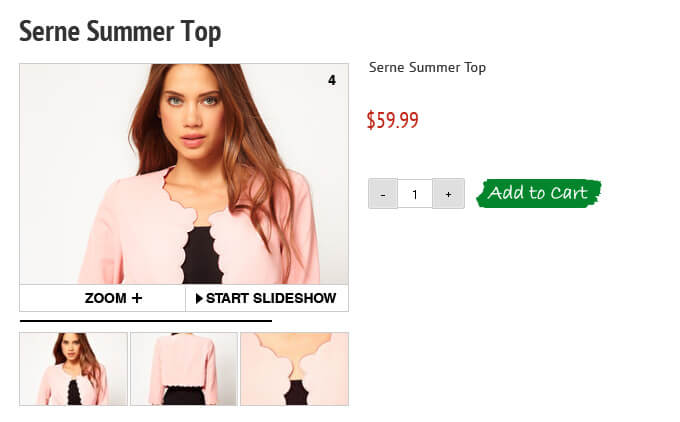Click the red $59.99 price
The width and height of the screenshot is (680, 422).
pos(392,120)
